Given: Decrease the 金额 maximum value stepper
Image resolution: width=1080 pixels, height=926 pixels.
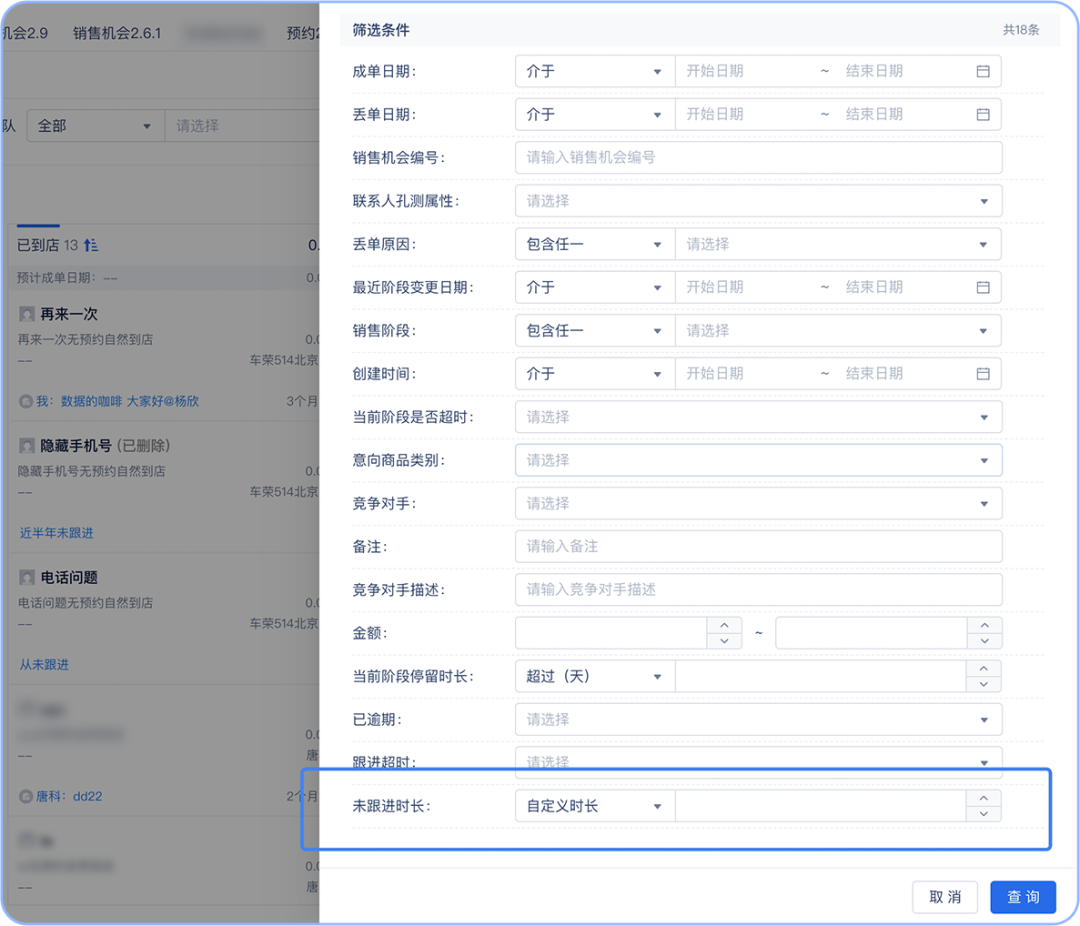Looking at the screenshot, I should pos(984,641).
